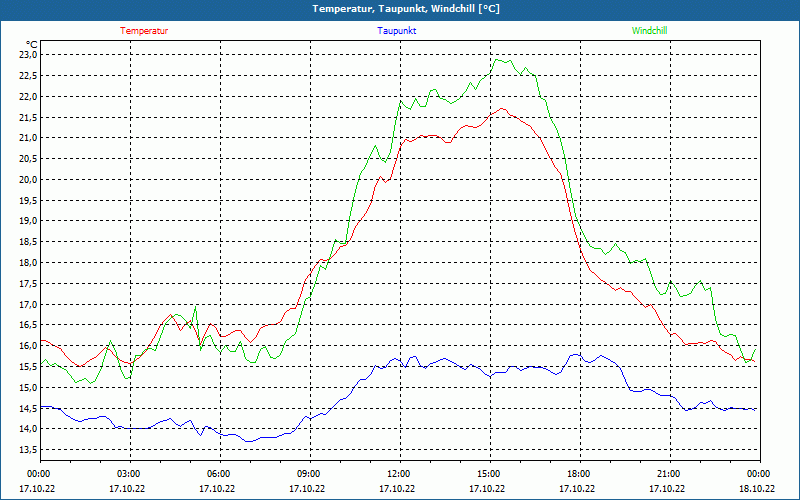Pick the 09:00 time axis label
Image resolution: width=800 pixels, height=500 pixels.
[309, 474]
